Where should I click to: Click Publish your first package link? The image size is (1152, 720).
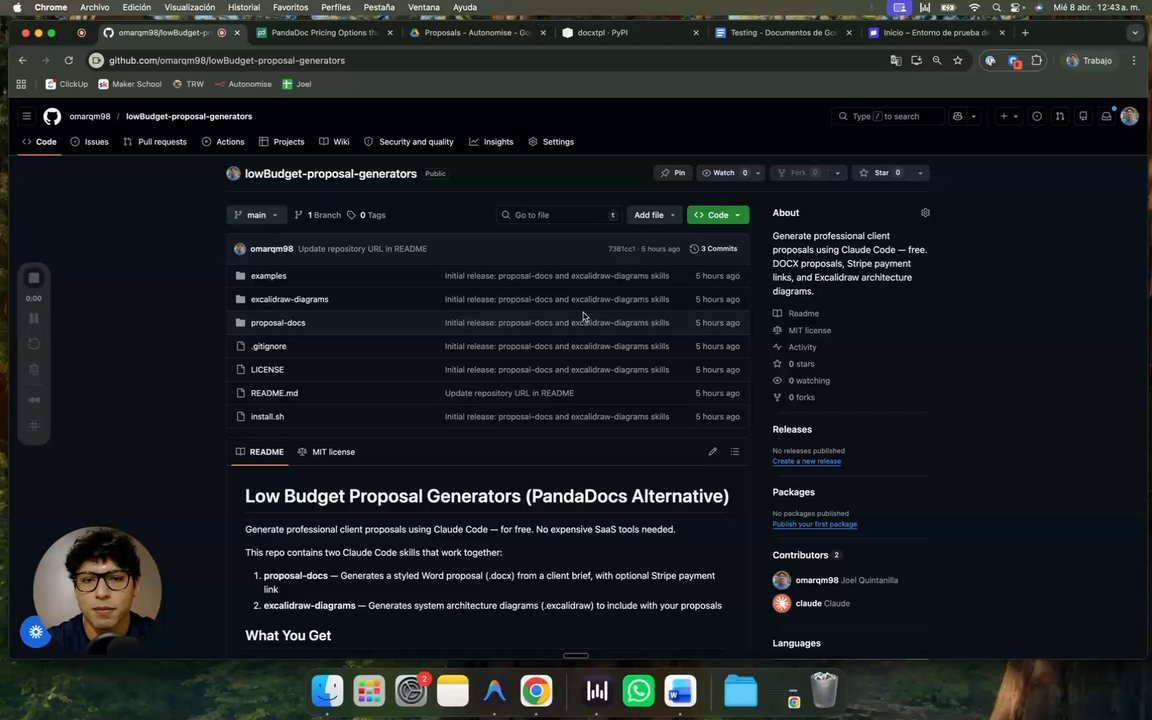tap(815, 525)
